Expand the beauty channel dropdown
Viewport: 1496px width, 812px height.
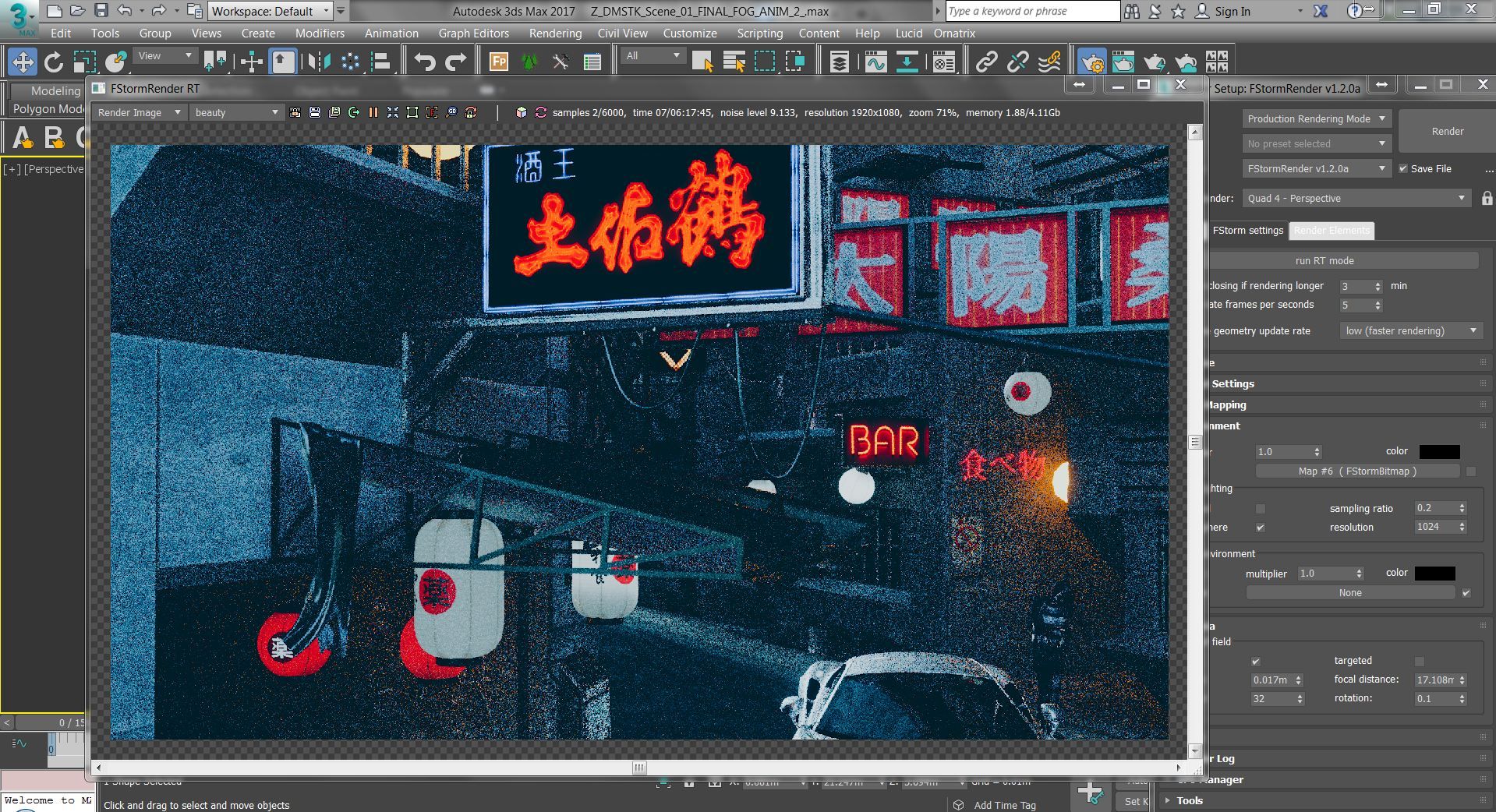pos(236,112)
